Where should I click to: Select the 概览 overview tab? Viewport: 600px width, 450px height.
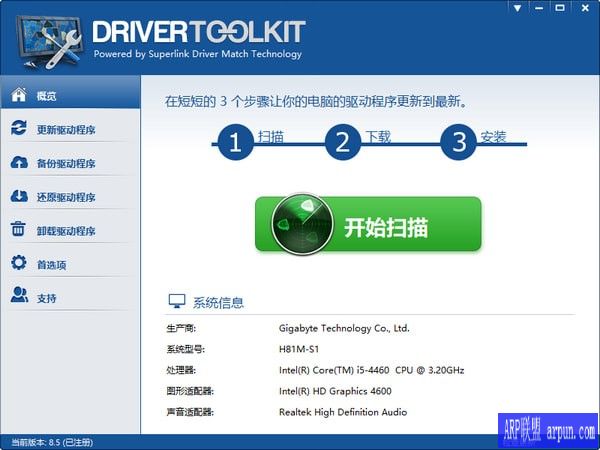pos(70,92)
